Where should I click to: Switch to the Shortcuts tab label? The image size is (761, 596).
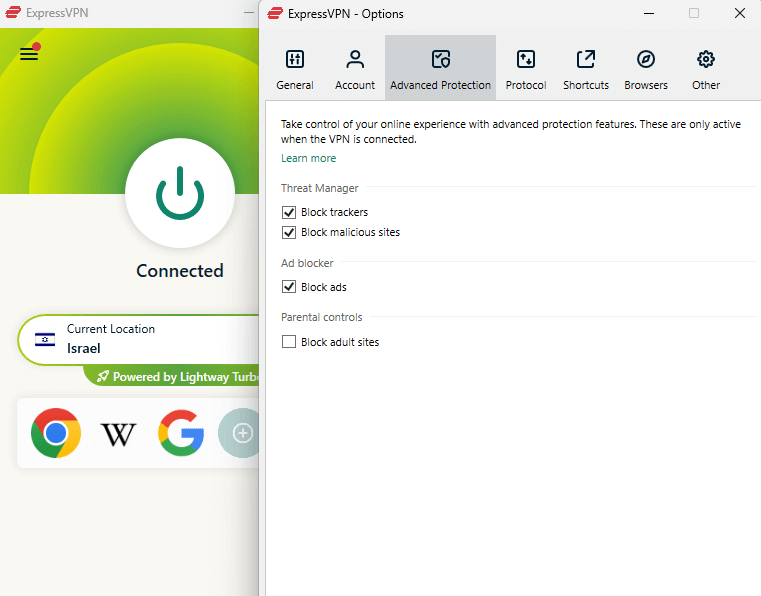click(586, 85)
